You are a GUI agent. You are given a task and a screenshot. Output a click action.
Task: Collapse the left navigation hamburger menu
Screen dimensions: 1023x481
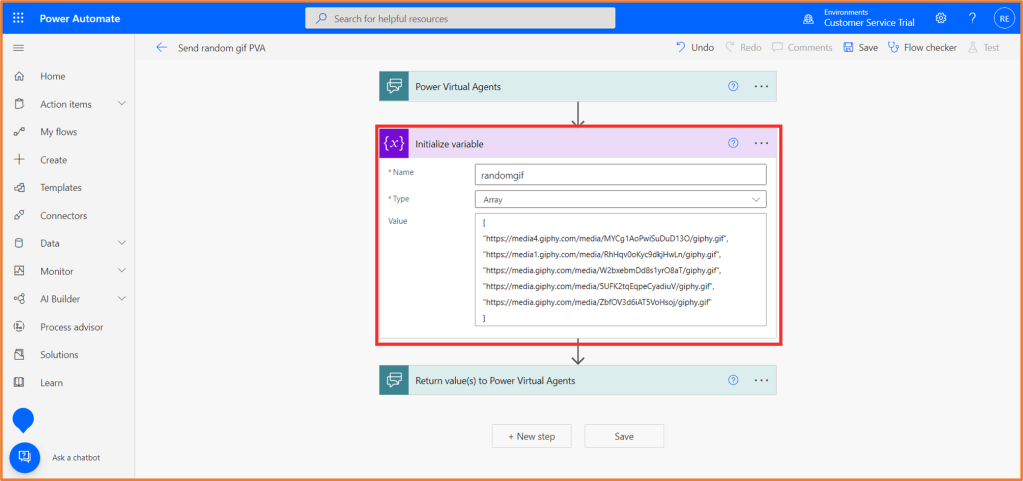[x=18, y=48]
